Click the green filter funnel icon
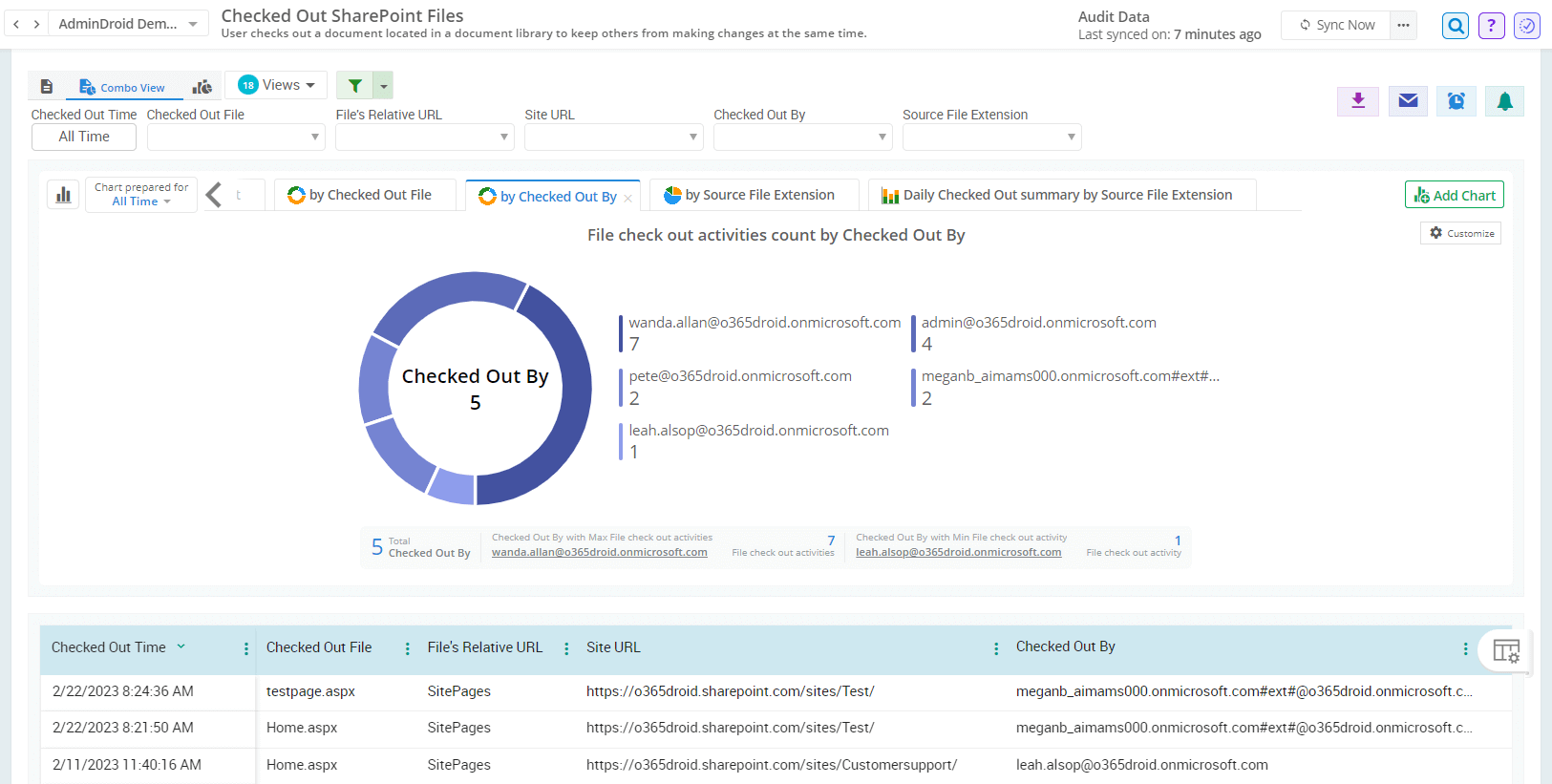This screenshot has height=784, width=1552. coord(355,86)
